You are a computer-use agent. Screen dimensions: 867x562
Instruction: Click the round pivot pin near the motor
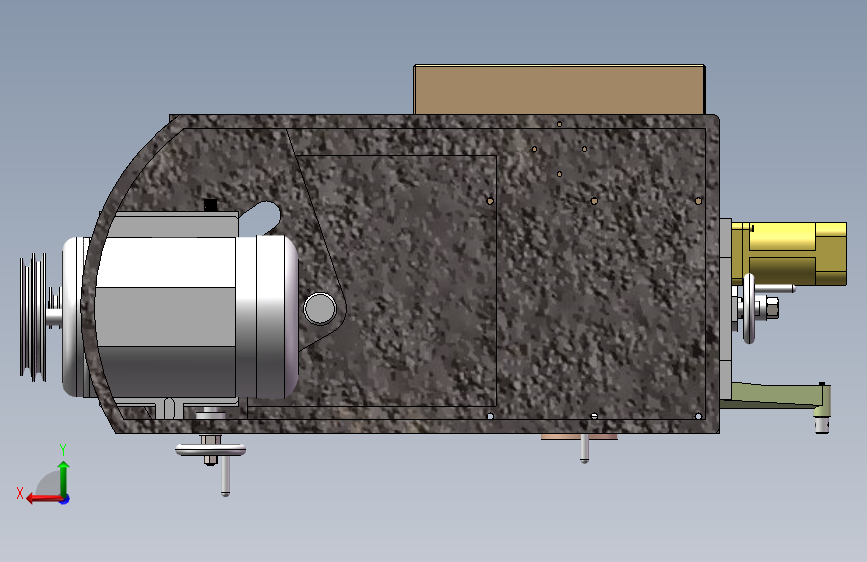coord(320,309)
